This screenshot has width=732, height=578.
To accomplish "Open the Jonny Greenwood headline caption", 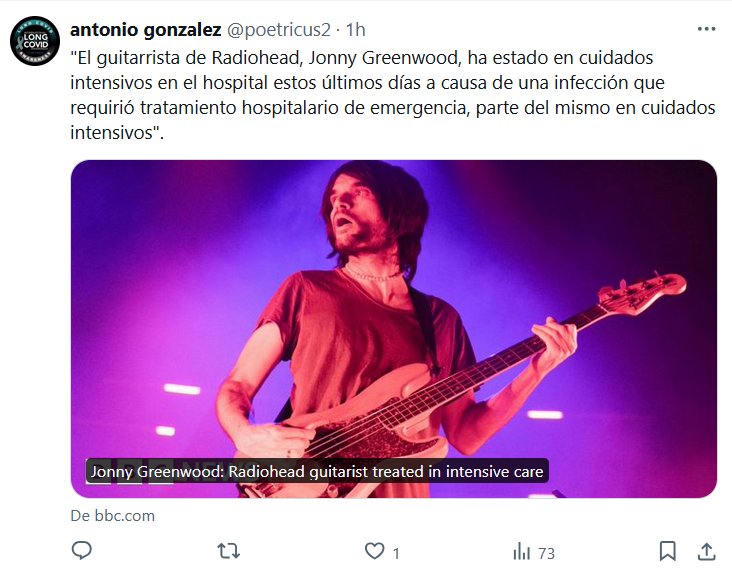I will tap(317, 471).
